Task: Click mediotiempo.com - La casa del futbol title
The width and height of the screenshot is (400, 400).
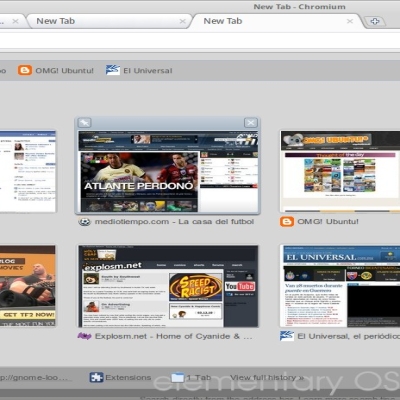Action: click(x=174, y=222)
